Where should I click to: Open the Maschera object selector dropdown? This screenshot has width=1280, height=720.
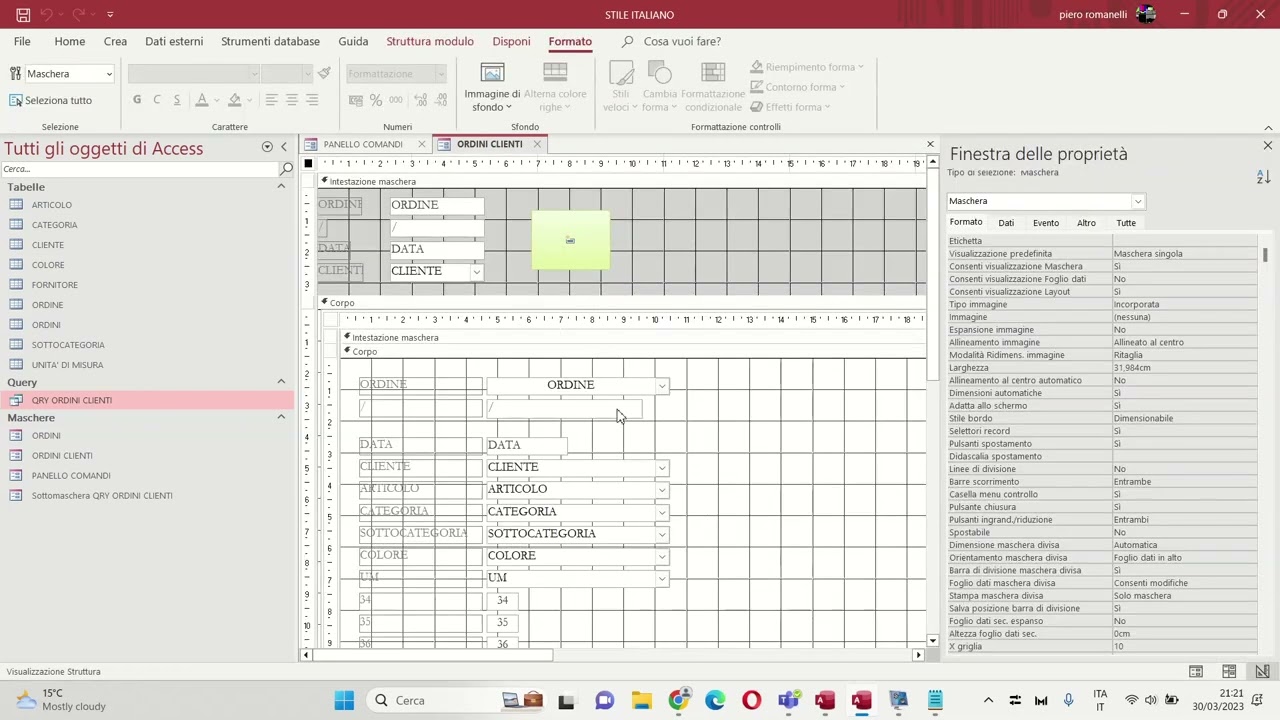point(108,74)
